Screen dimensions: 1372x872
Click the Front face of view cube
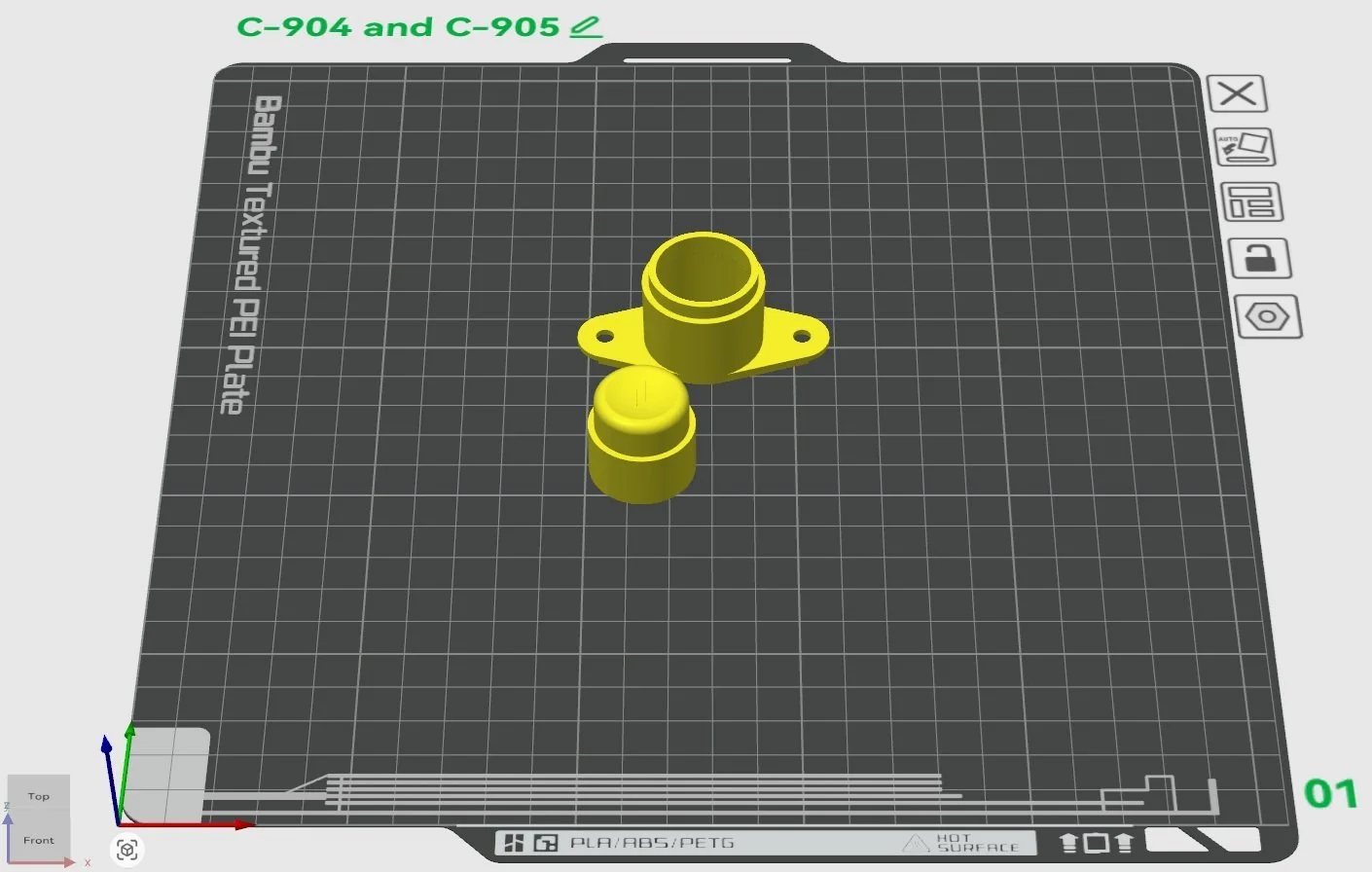point(39,840)
